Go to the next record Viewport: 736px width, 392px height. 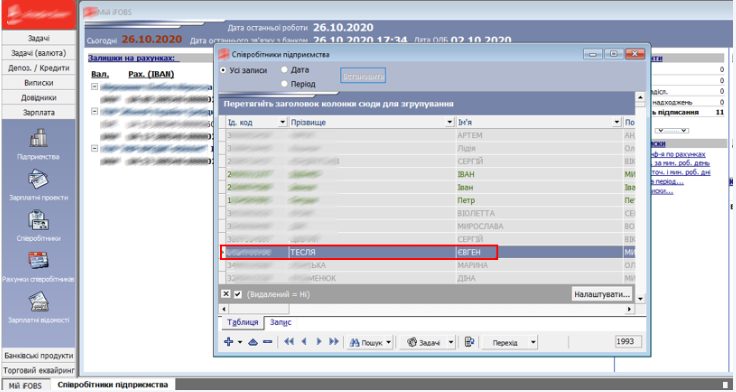(319, 342)
